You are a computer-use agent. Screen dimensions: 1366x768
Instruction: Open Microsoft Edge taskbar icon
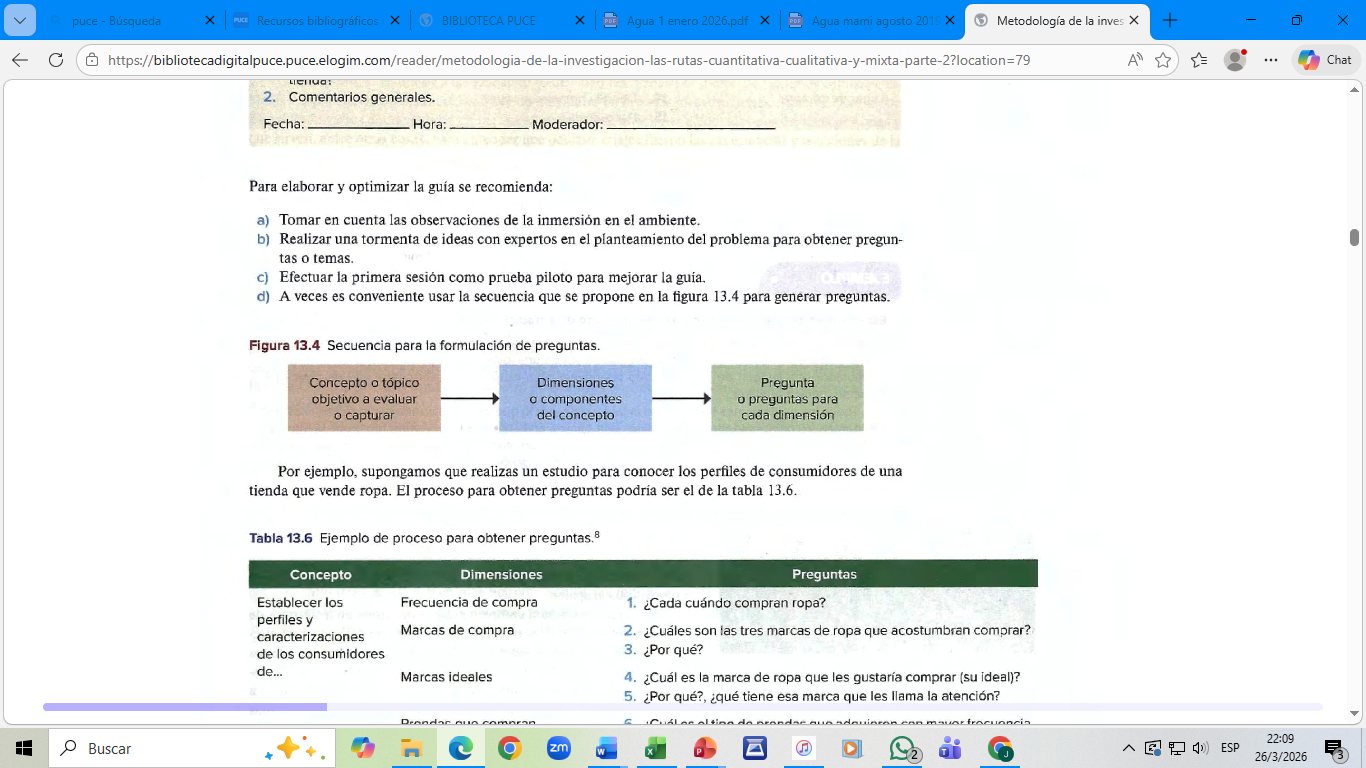click(460, 748)
